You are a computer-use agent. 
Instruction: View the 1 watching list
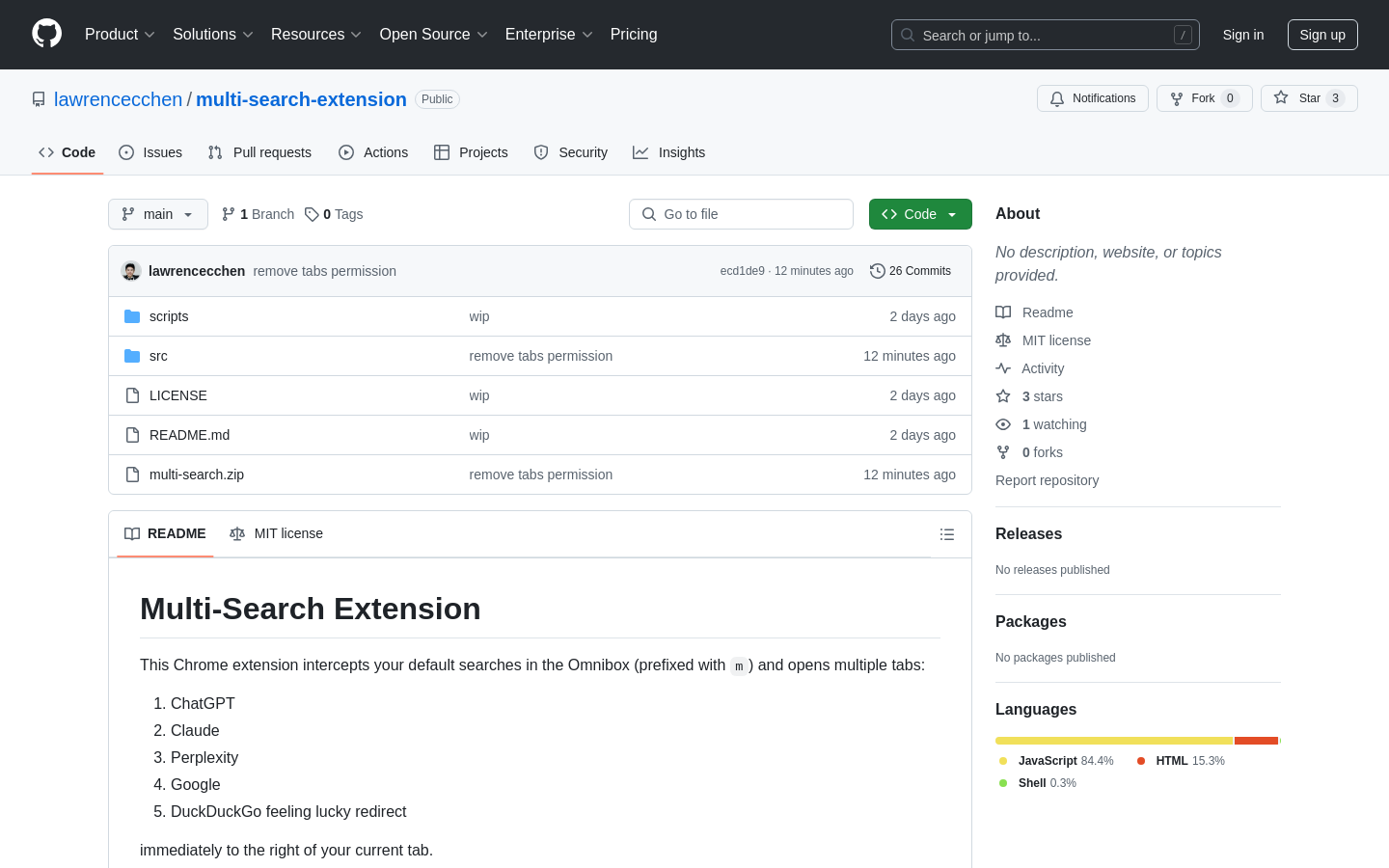[1041, 424]
